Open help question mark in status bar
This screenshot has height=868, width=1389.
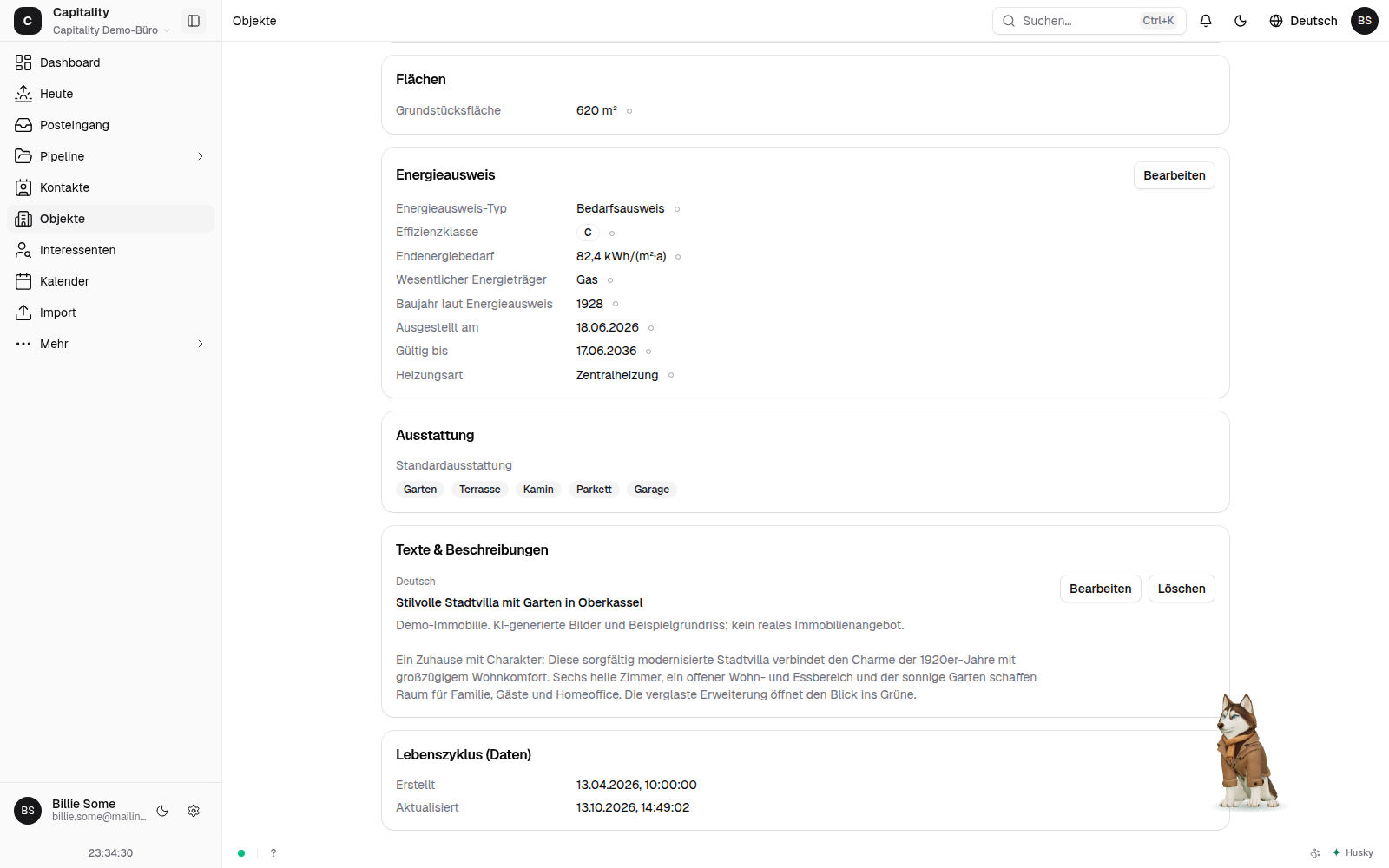(x=273, y=853)
